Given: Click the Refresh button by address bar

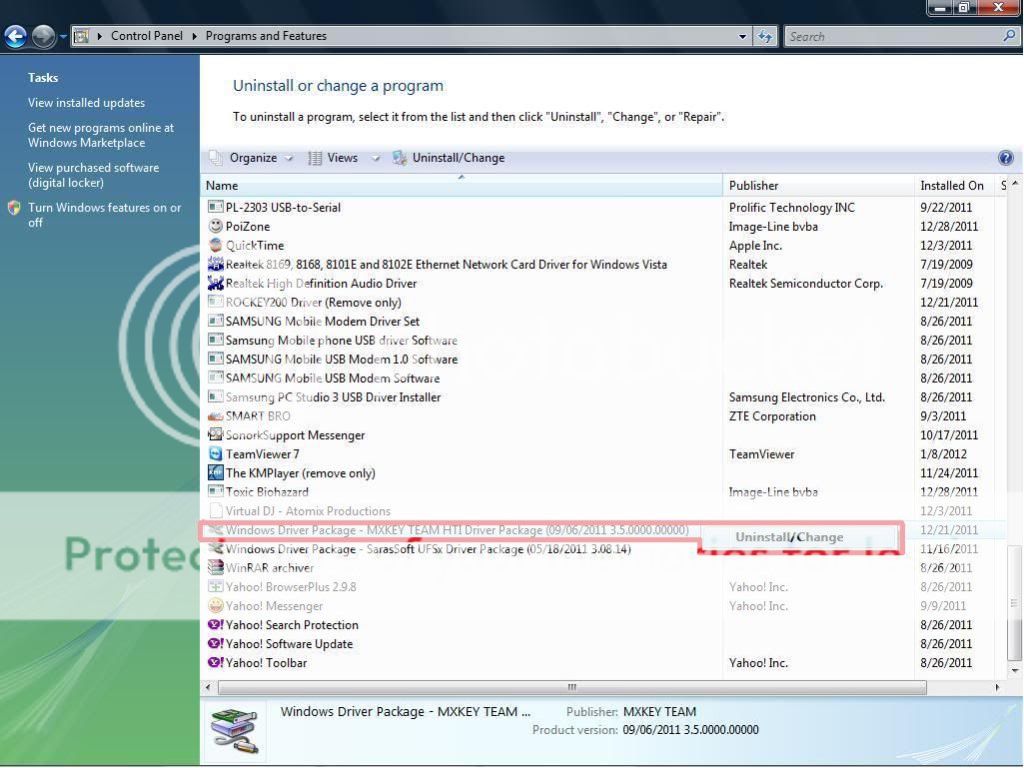Looking at the screenshot, I should tap(765, 37).
